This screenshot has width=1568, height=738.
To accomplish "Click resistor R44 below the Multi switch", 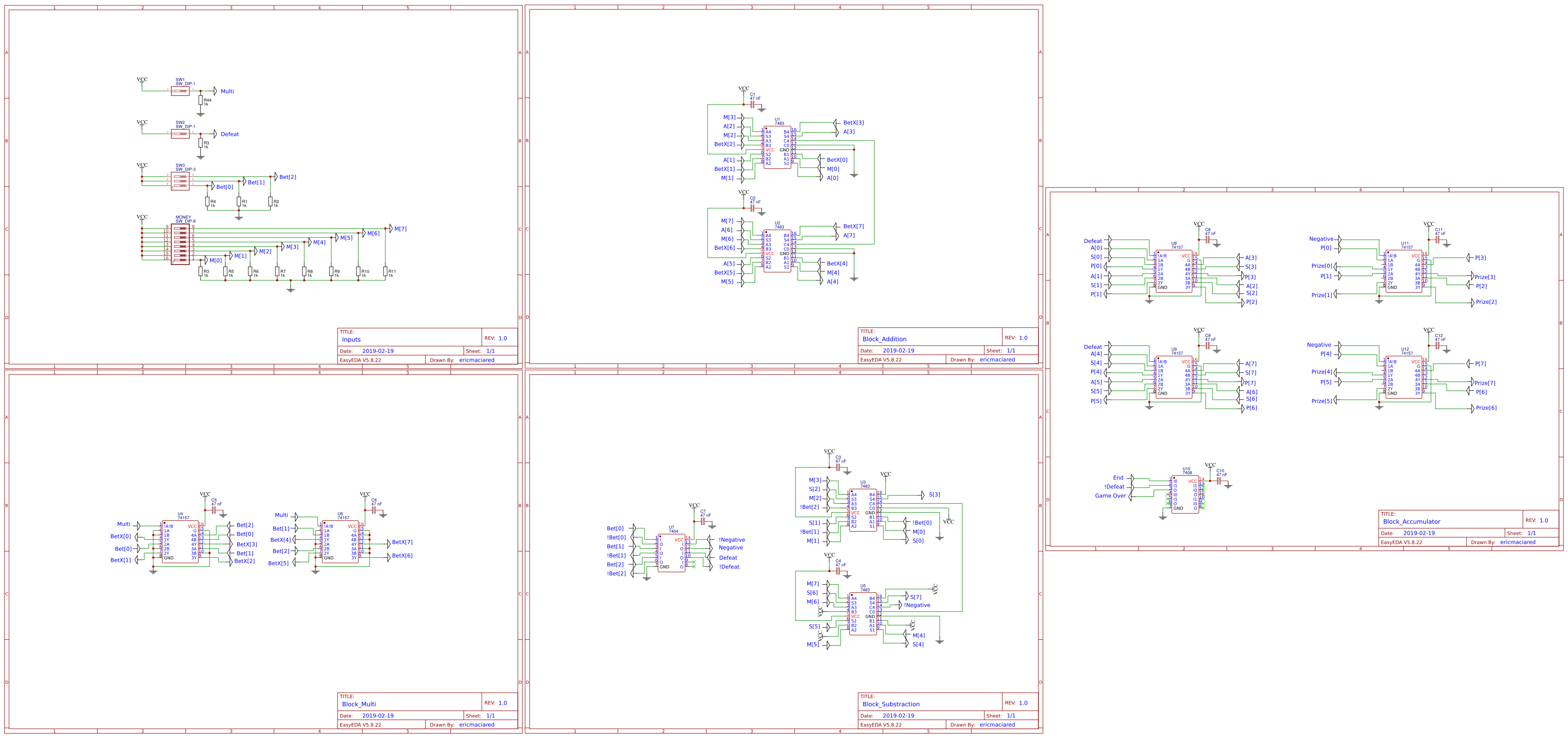I will (200, 101).
